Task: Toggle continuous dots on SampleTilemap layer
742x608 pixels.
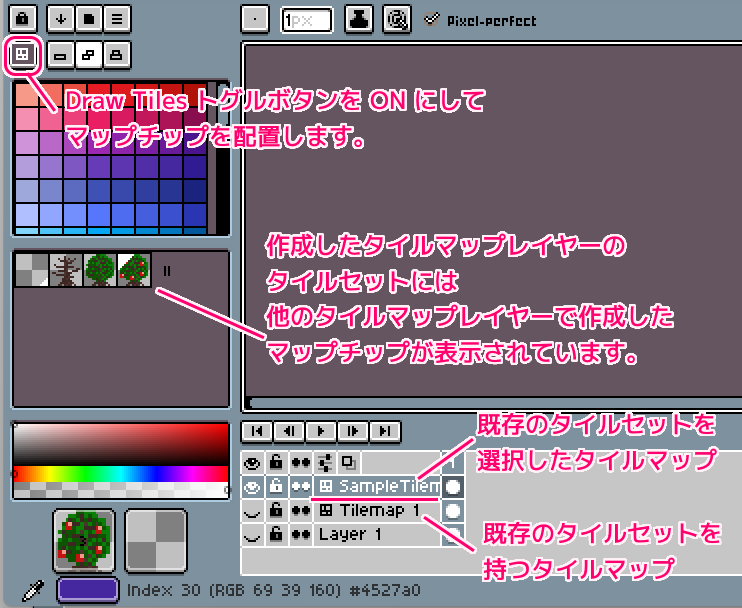Action: click(300, 486)
